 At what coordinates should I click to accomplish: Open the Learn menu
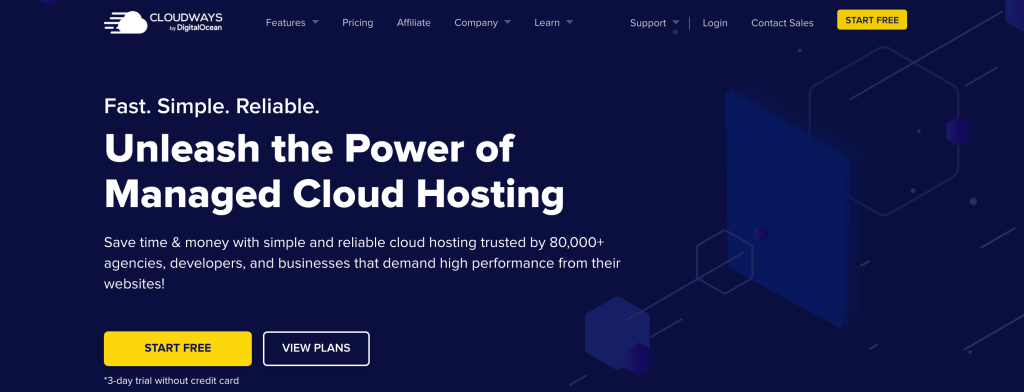(547, 22)
